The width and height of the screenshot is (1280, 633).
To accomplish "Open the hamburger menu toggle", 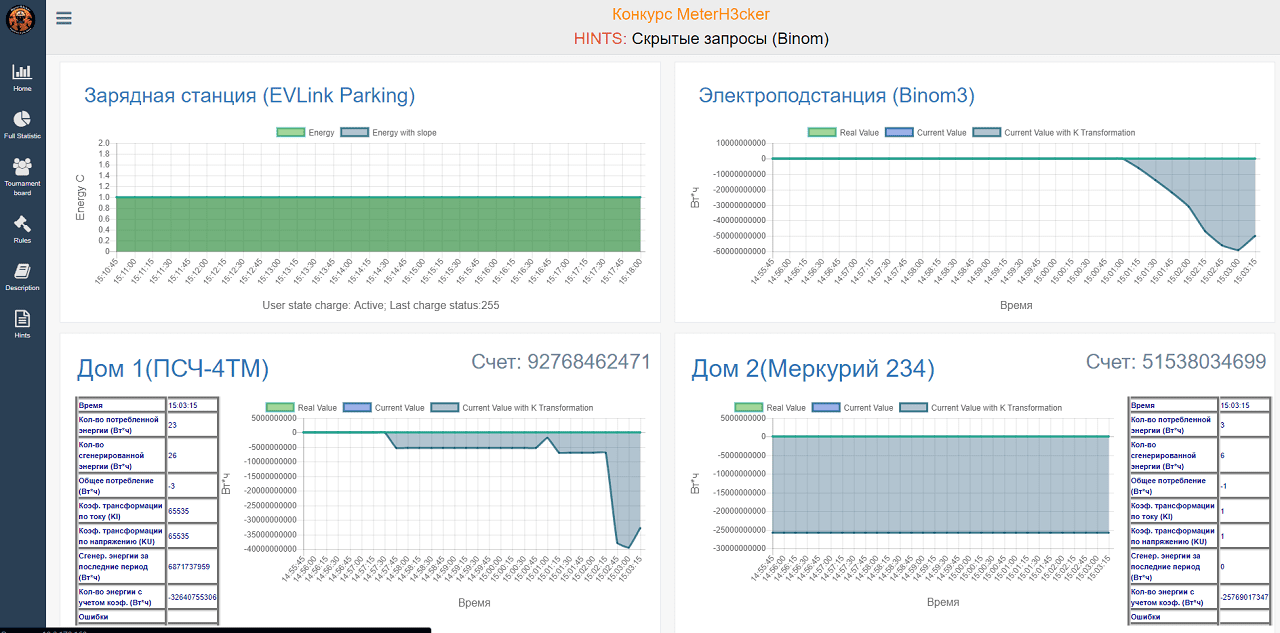I will point(64,18).
